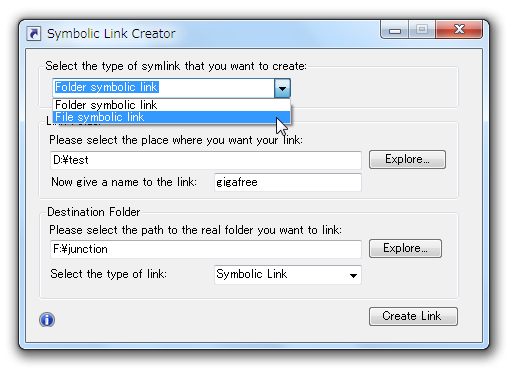
Task: Maximize the Symbolic Link Creator window
Action: coord(422,30)
